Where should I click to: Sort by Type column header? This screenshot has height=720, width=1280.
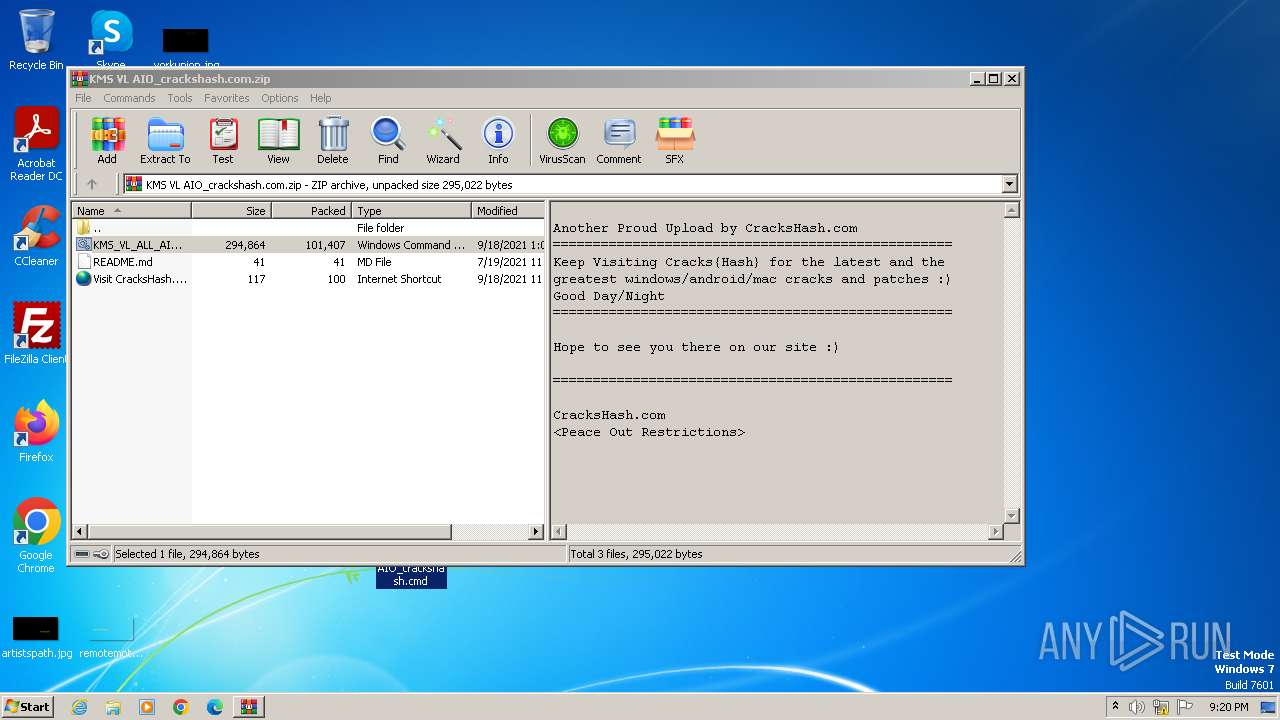click(x=411, y=210)
